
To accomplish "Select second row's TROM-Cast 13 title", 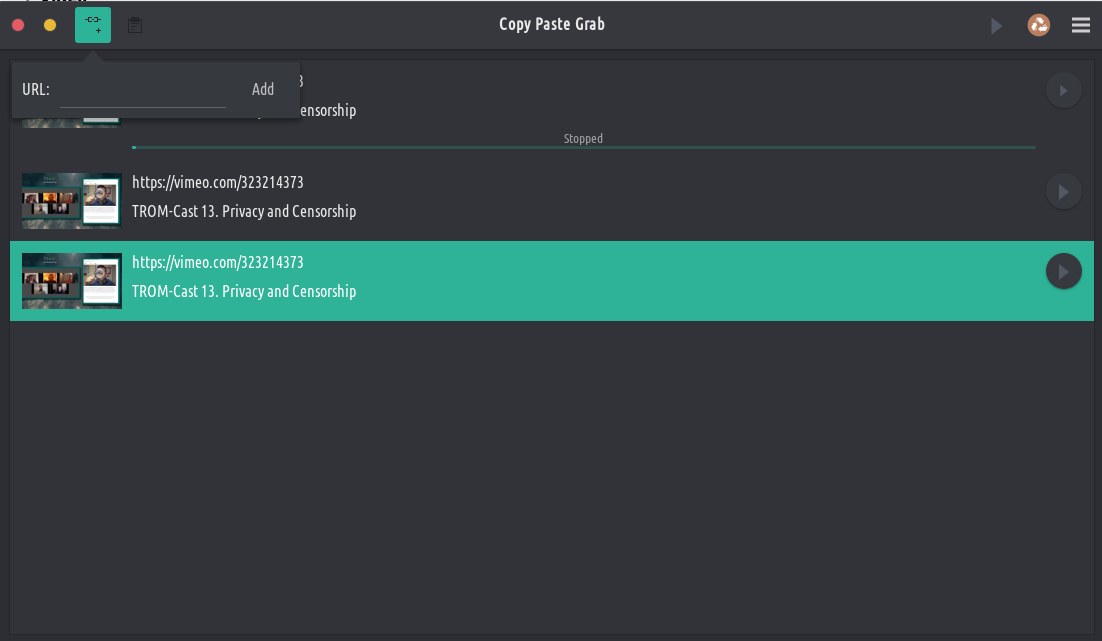I will click(244, 212).
